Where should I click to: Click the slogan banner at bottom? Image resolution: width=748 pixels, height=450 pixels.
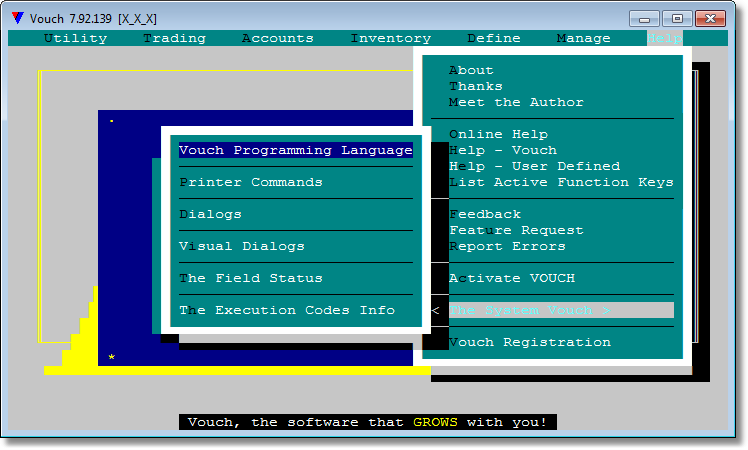(368, 422)
